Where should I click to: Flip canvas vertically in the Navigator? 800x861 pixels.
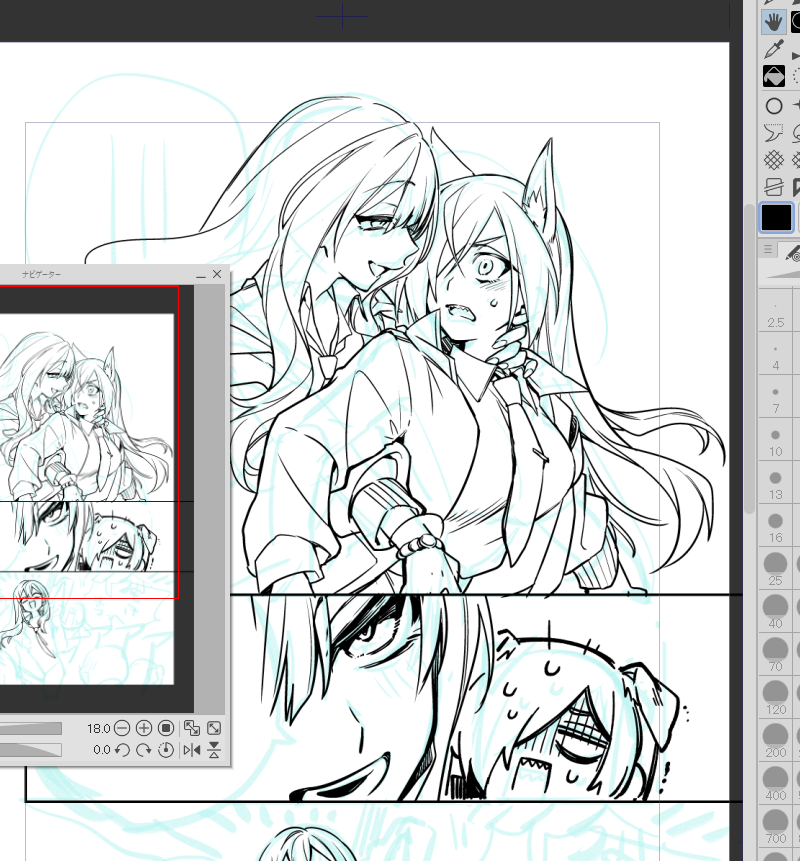pos(214,750)
